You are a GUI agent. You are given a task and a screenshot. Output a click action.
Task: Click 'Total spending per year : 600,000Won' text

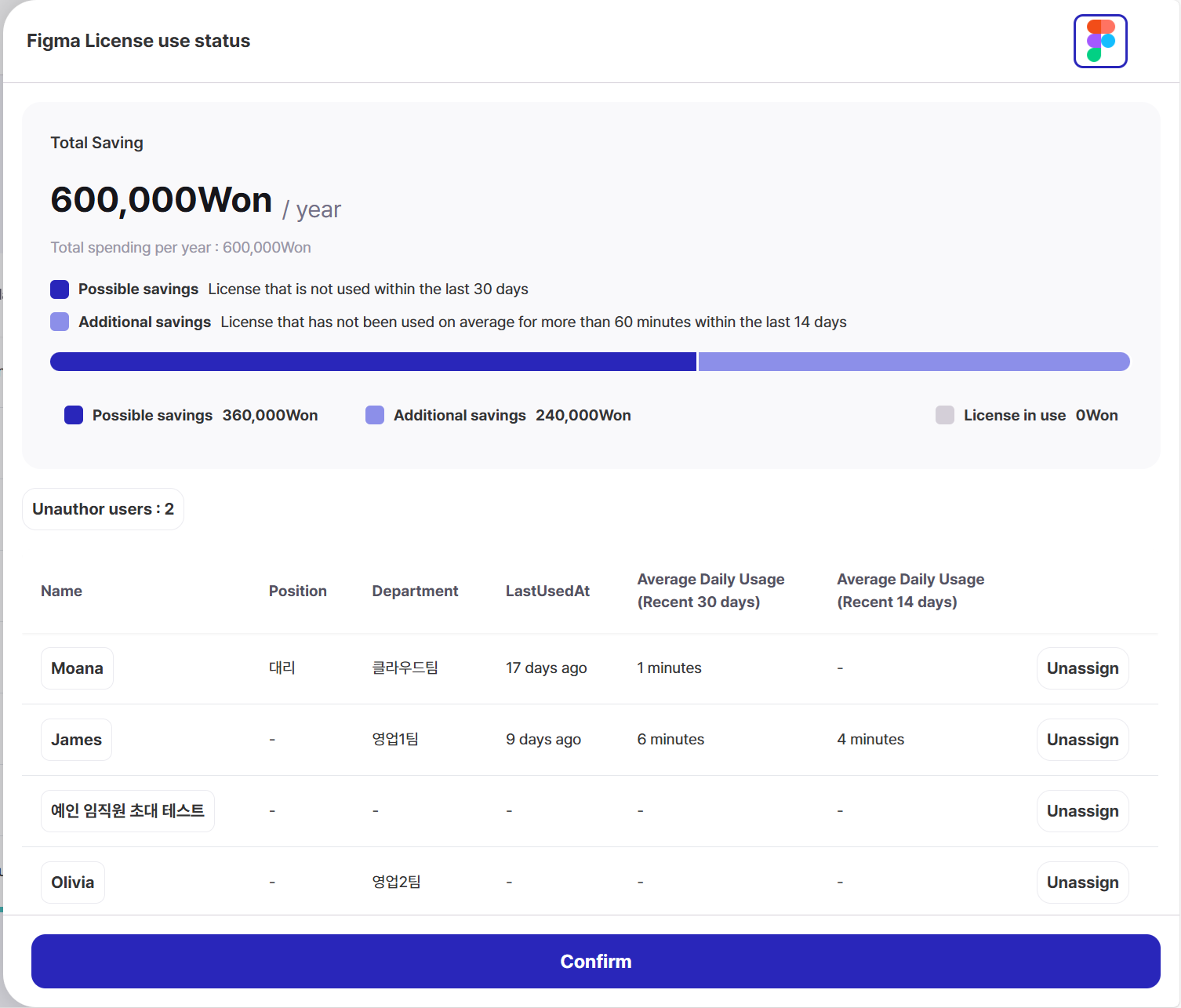tap(180, 247)
